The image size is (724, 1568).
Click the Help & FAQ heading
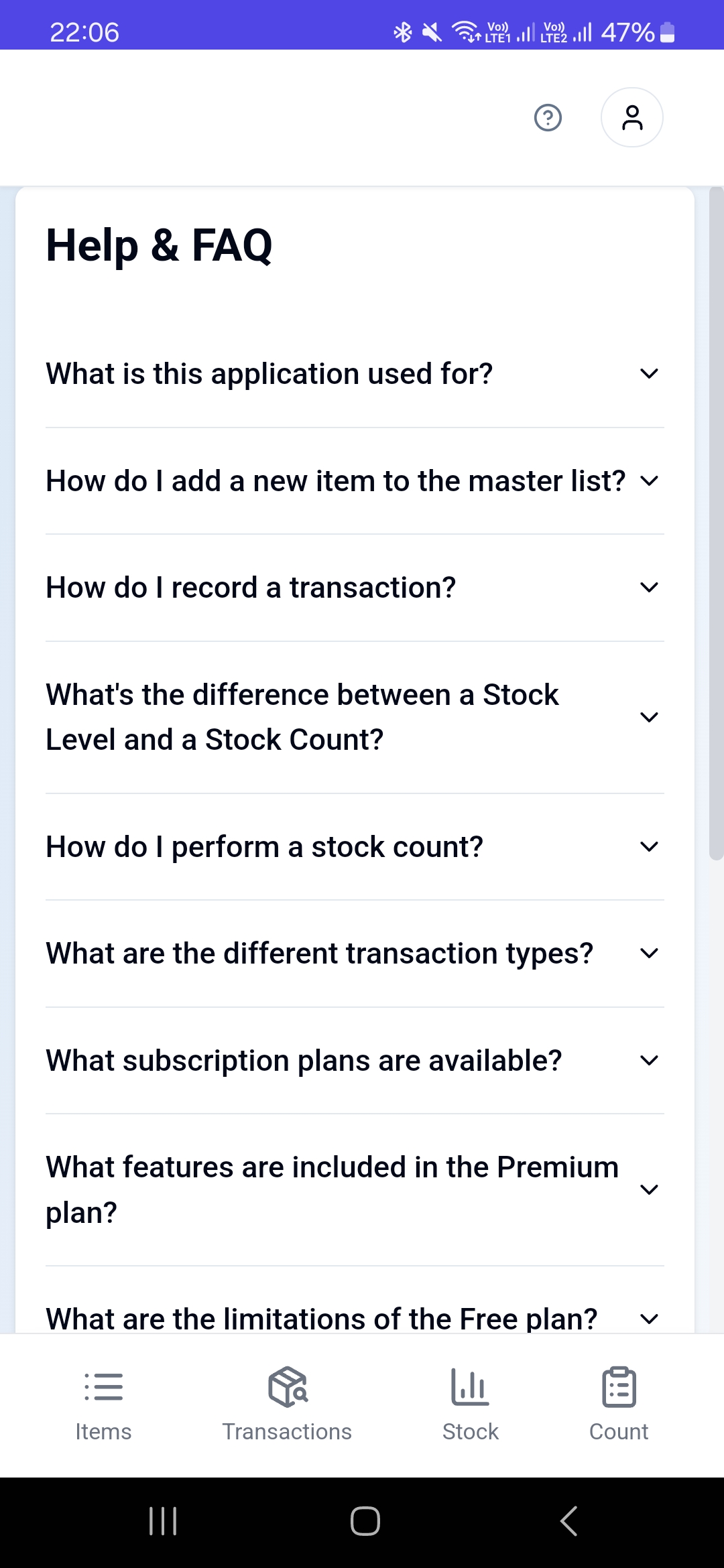pyautogui.click(x=159, y=245)
